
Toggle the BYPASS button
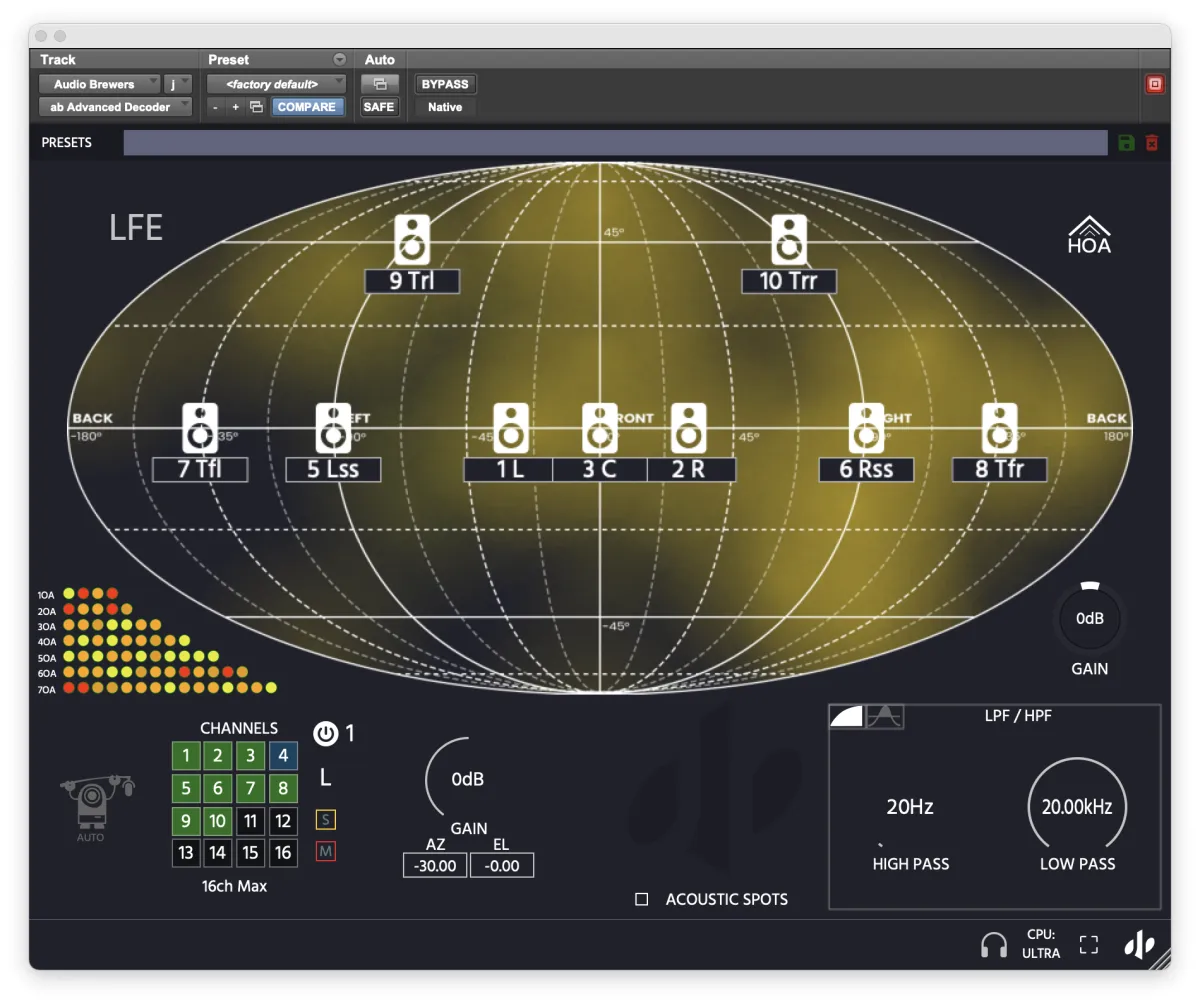445,84
